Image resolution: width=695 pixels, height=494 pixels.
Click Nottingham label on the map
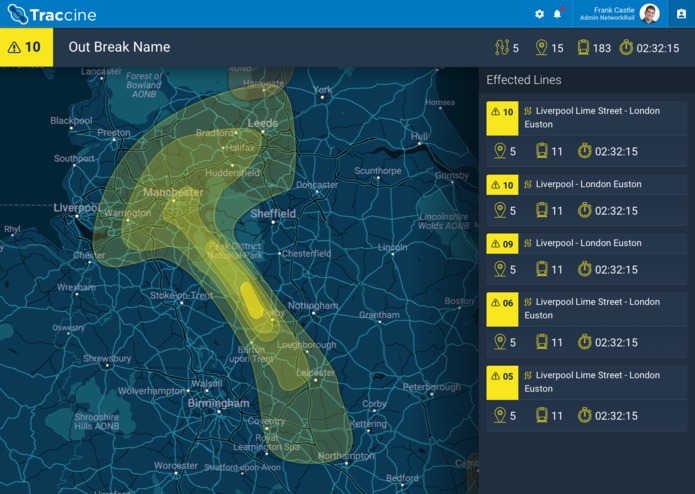point(313,305)
